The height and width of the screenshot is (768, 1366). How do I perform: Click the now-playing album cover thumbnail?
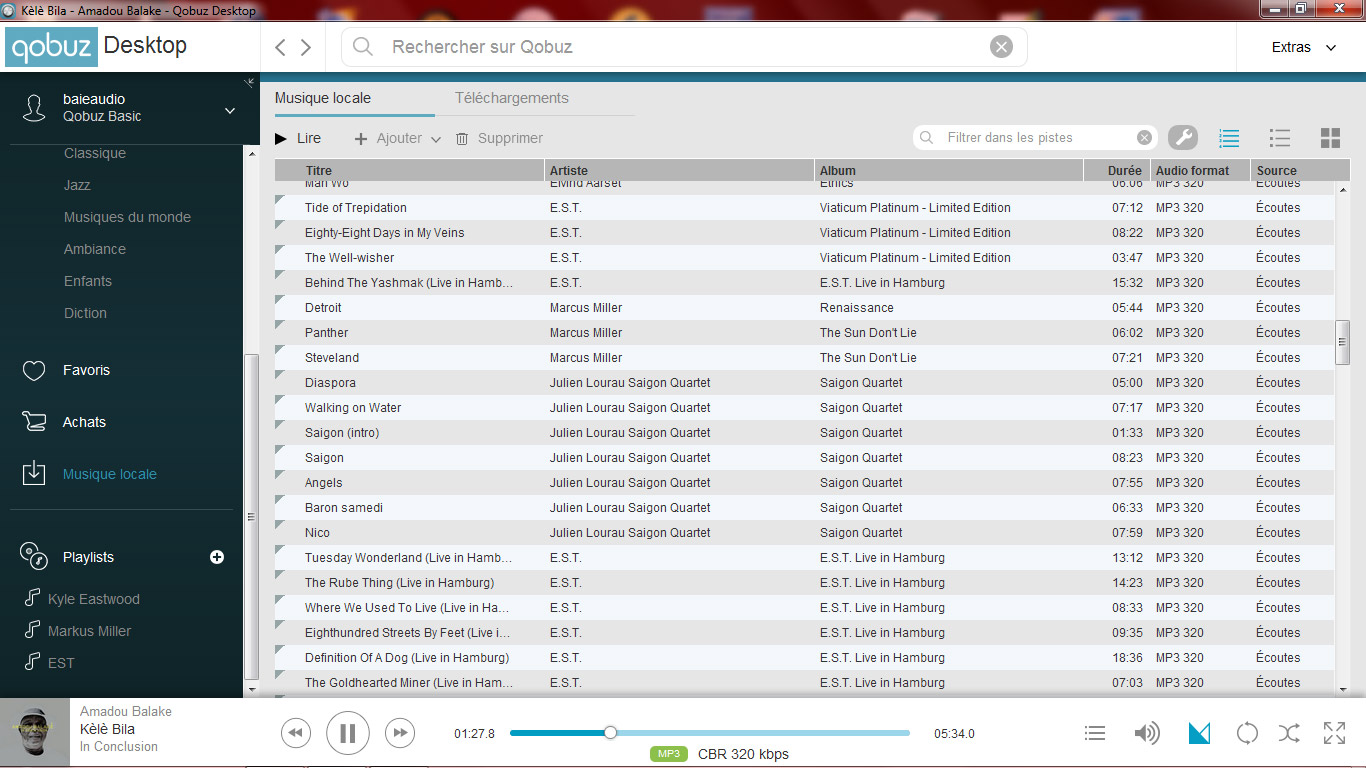(35, 733)
